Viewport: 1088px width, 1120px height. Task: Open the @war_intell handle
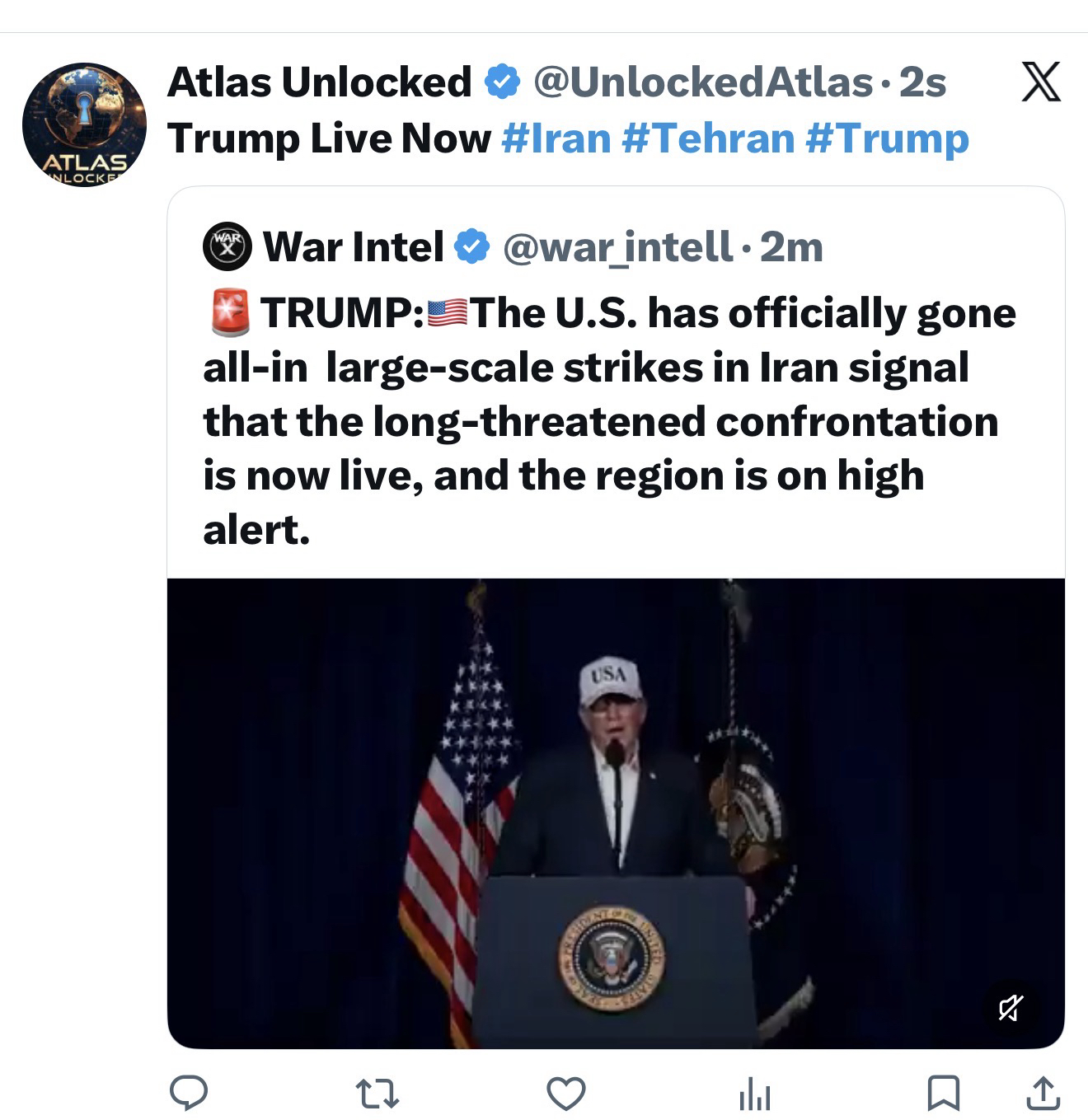click(x=617, y=246)
